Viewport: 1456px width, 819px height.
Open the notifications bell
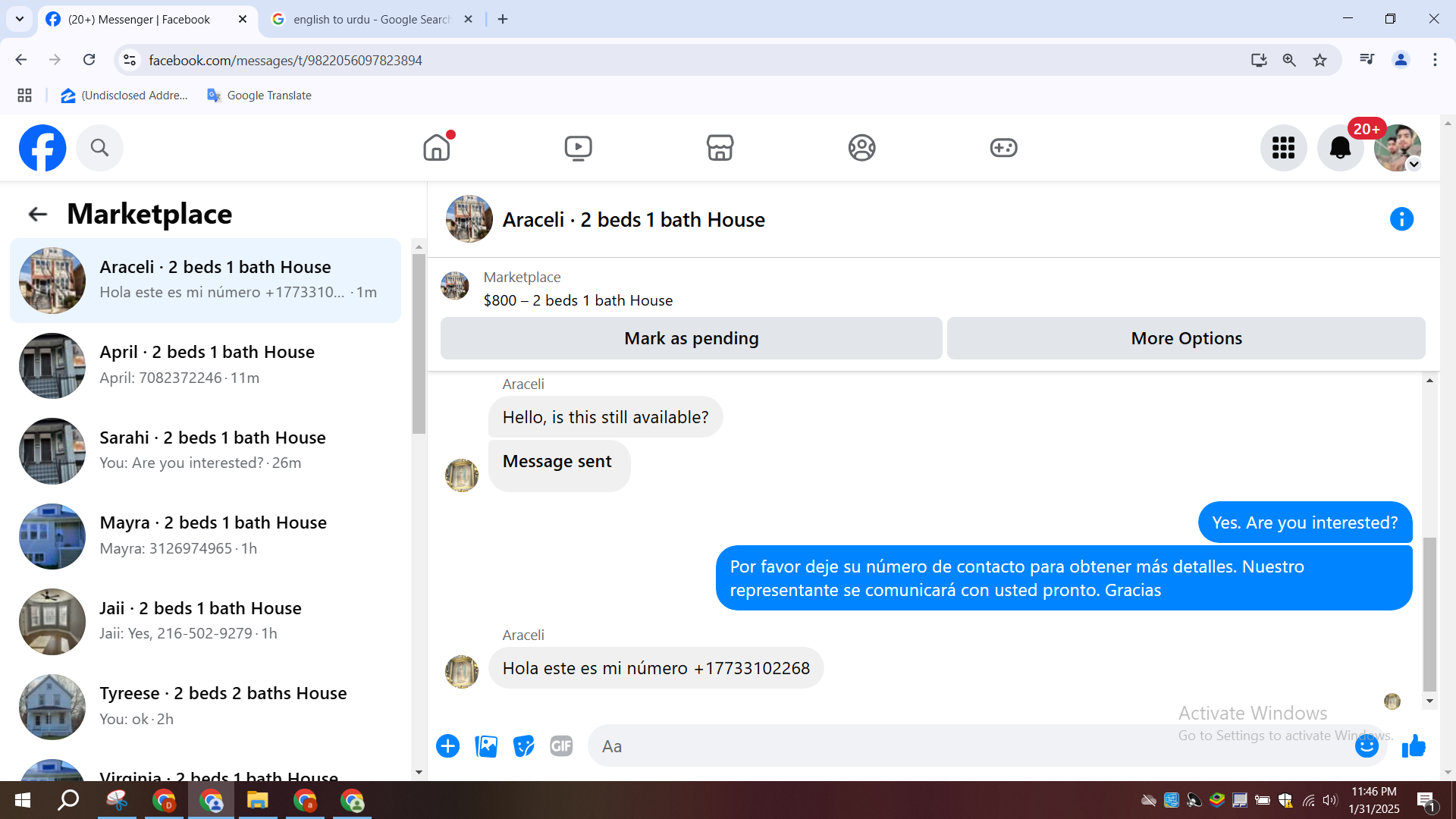click(x=1341, y=148)
